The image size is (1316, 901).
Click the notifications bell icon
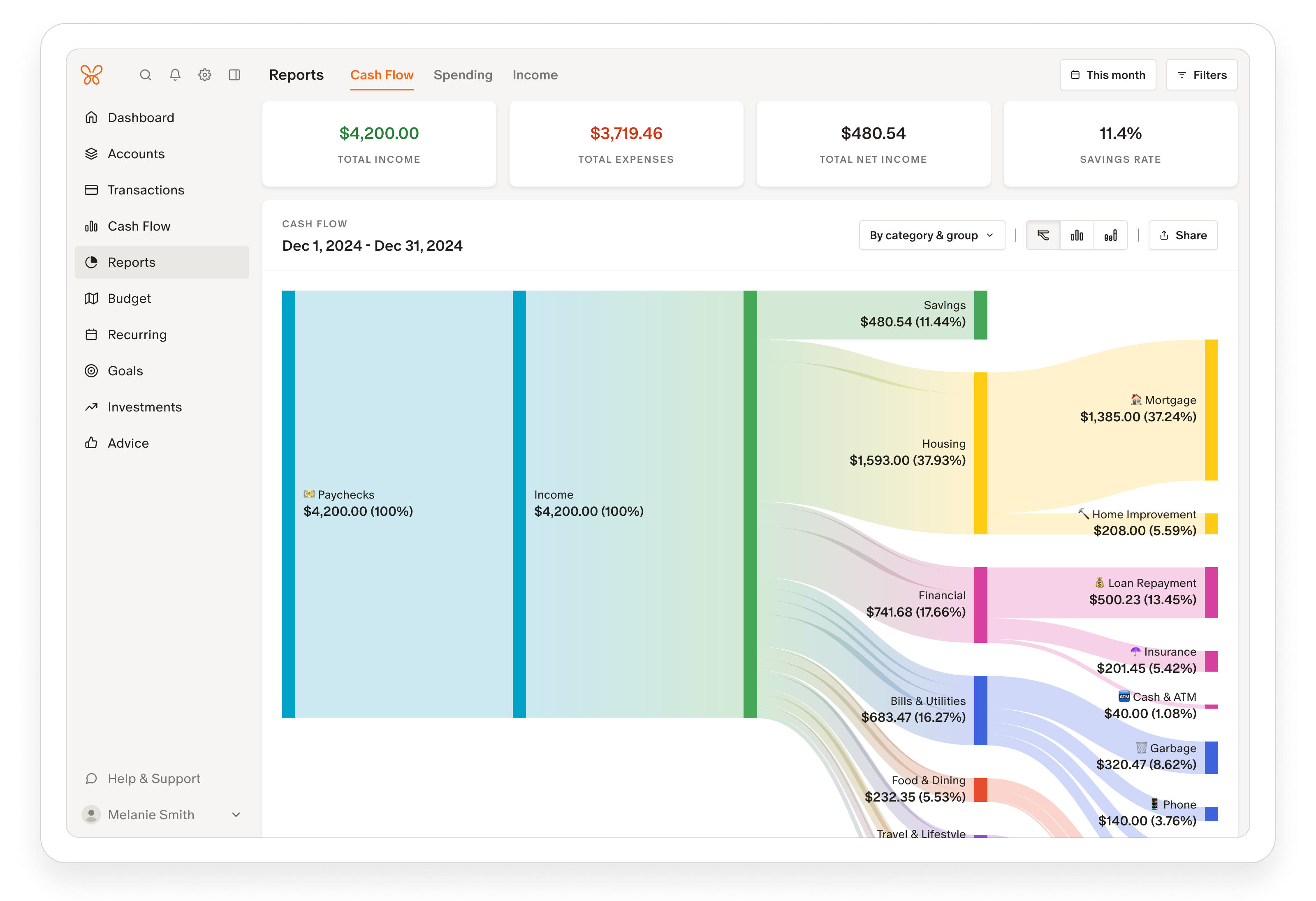pos(175,75)
